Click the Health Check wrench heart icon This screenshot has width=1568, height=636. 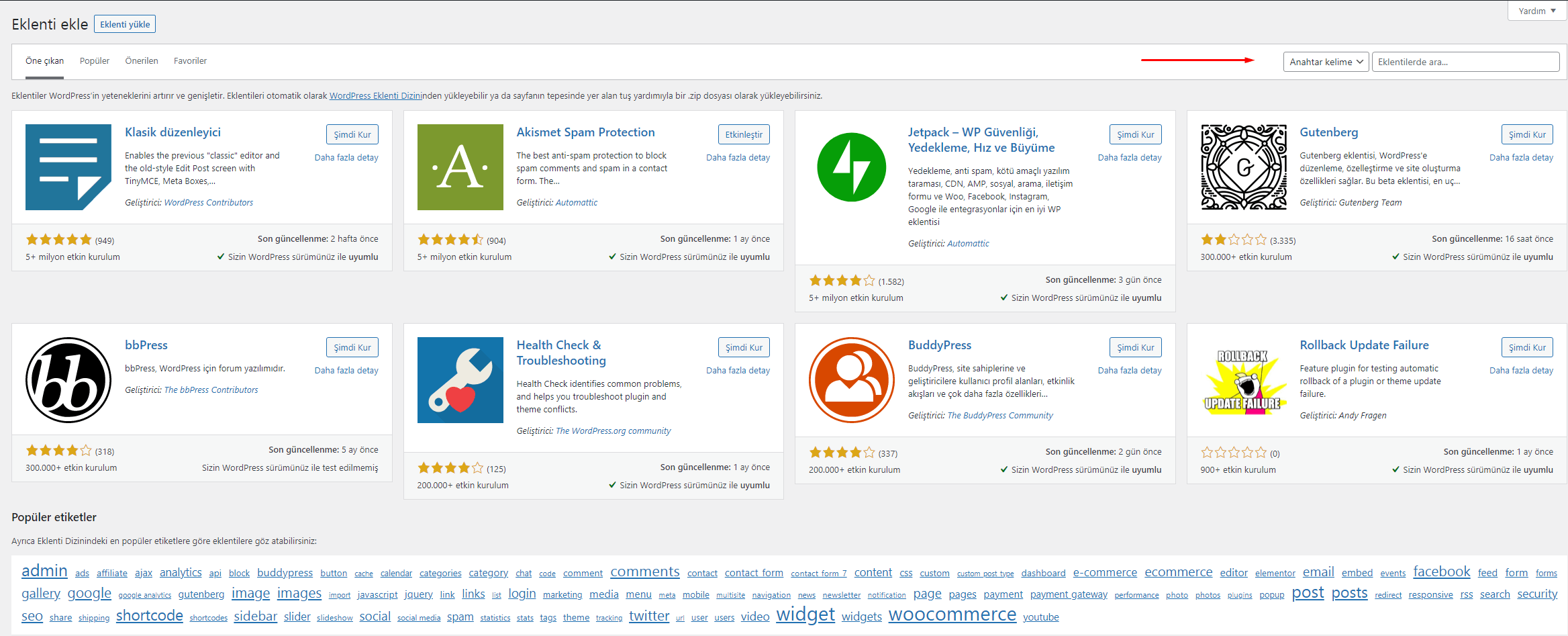(x=460, y=380)
